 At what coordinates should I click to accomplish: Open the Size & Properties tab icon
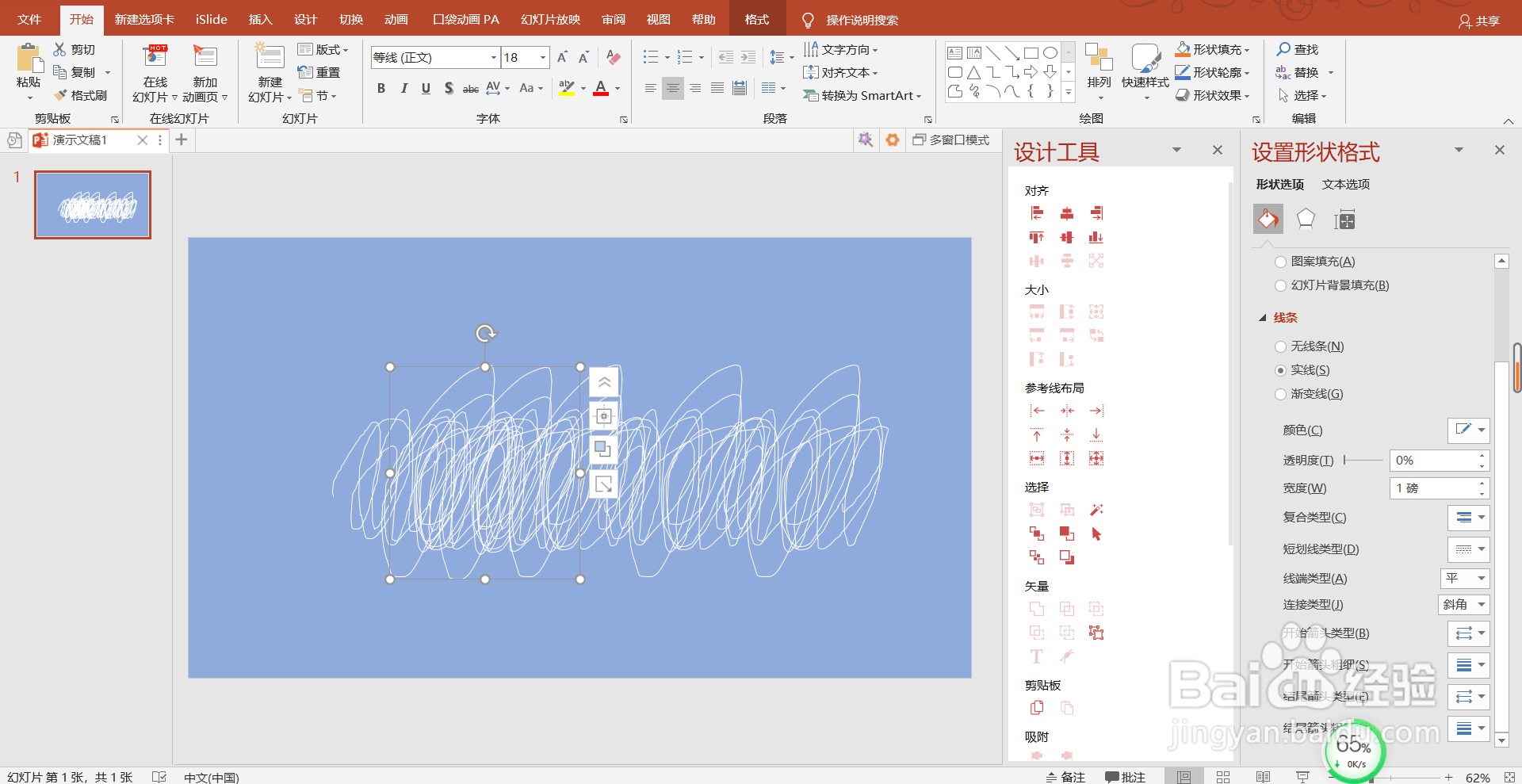coord(1344,220)
